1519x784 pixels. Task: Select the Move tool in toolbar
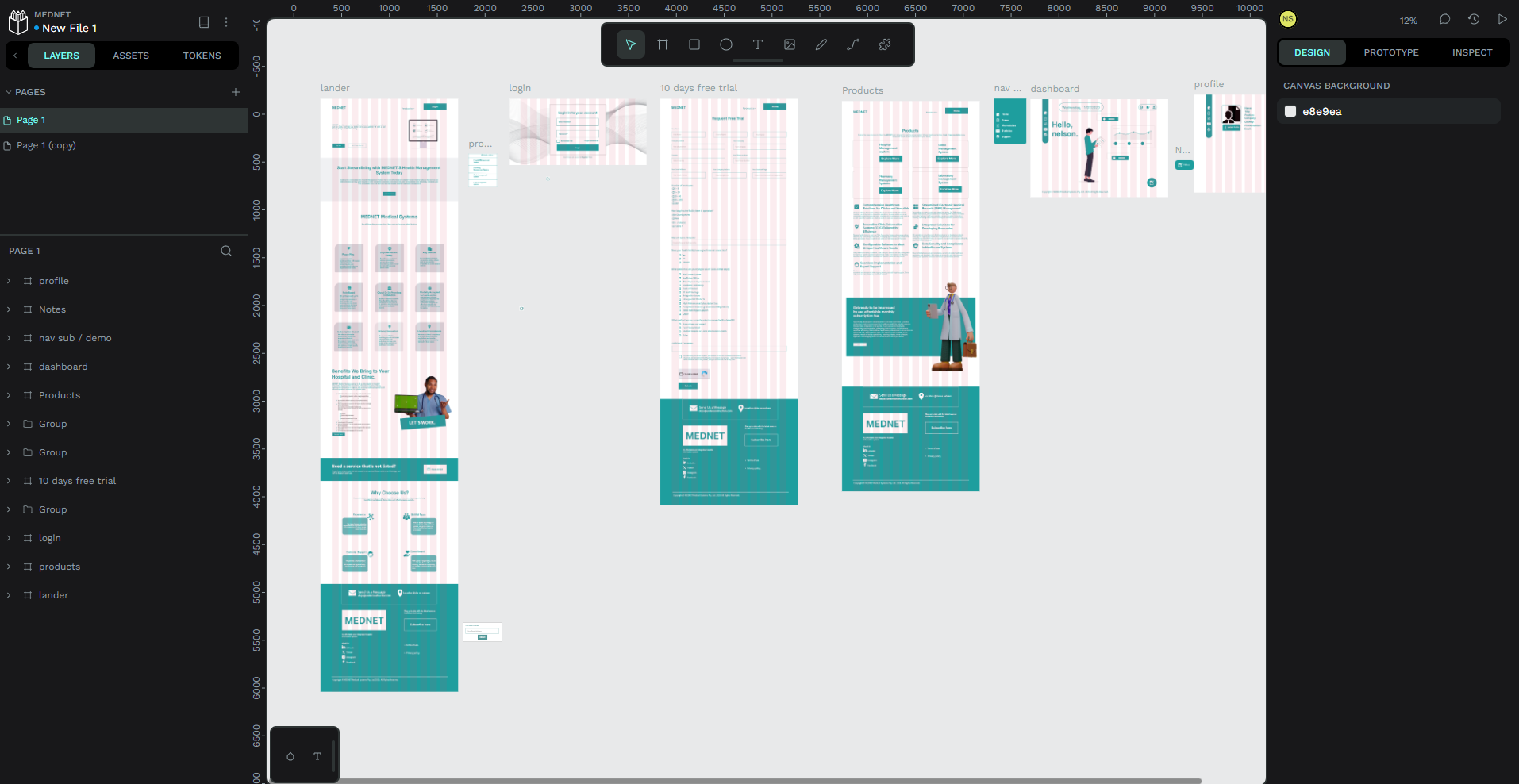[630, 44]
